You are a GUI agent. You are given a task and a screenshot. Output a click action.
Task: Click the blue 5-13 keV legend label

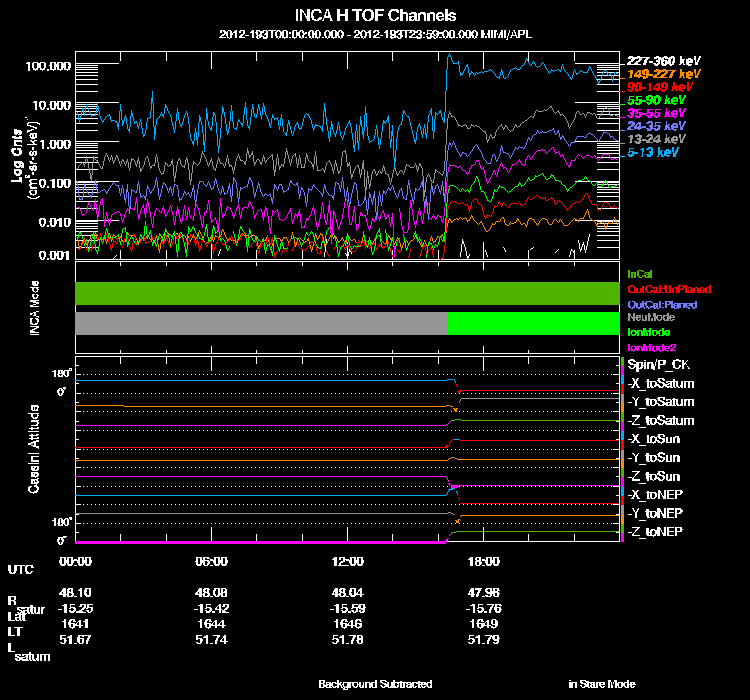click(x=654, y=153)
